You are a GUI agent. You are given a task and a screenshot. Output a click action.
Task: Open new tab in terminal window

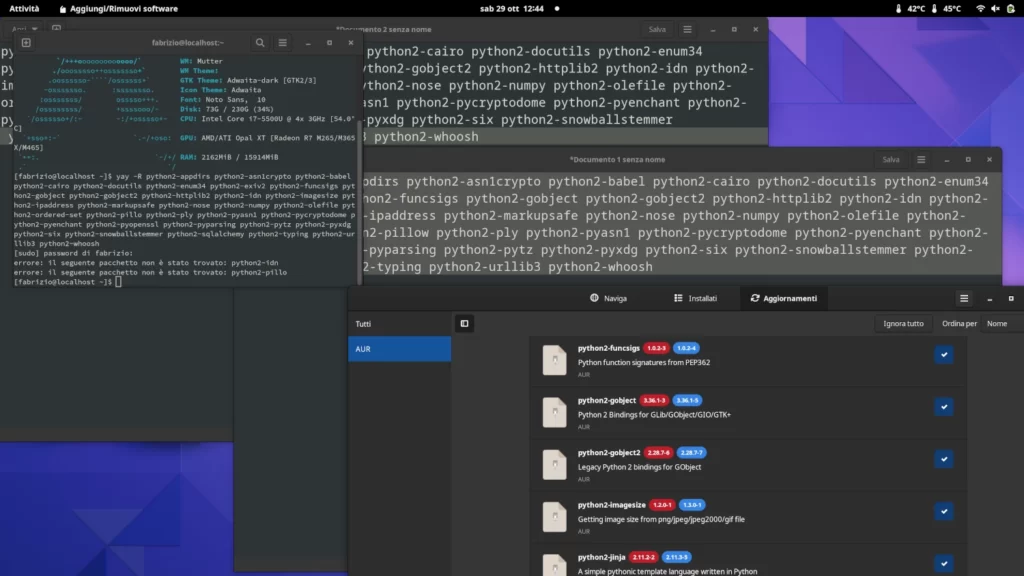coord(26,42)
